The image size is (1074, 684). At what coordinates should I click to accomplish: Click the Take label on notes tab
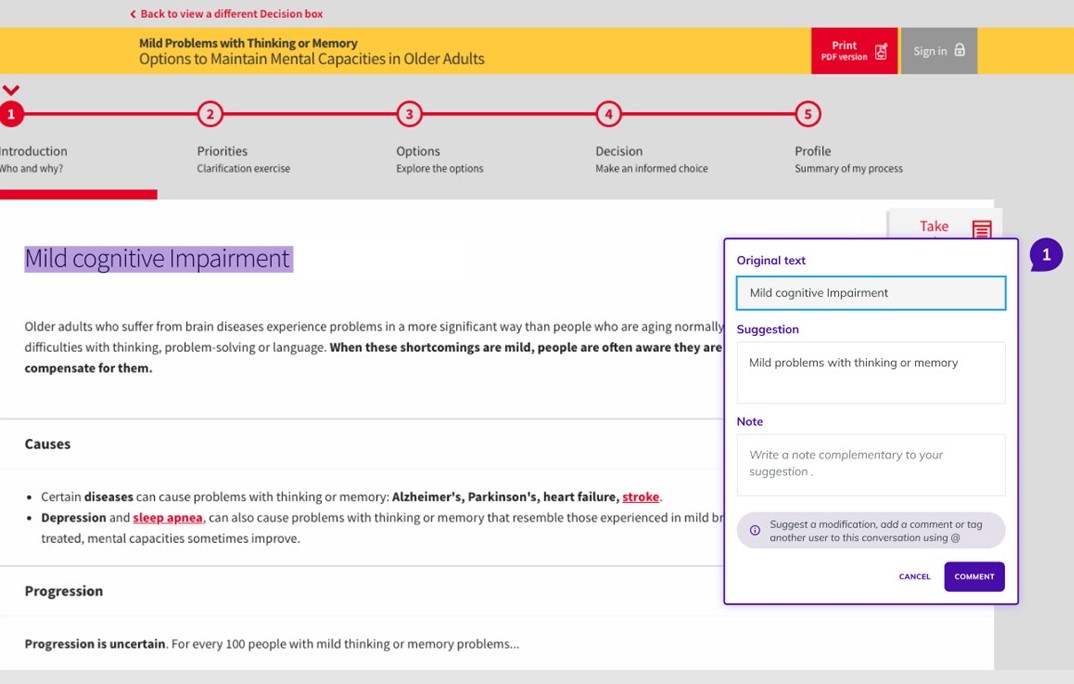tap(934, 226)
